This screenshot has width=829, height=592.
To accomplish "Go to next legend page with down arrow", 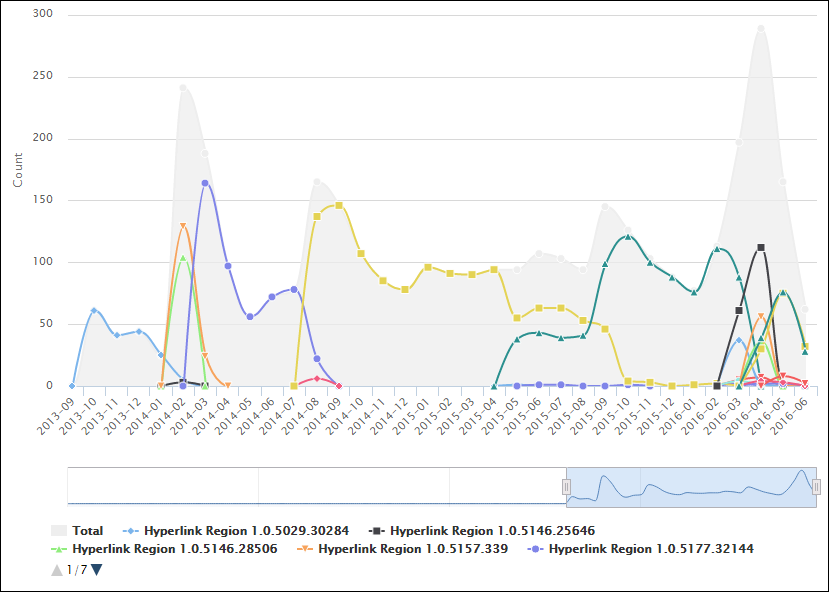I will 97,570.
